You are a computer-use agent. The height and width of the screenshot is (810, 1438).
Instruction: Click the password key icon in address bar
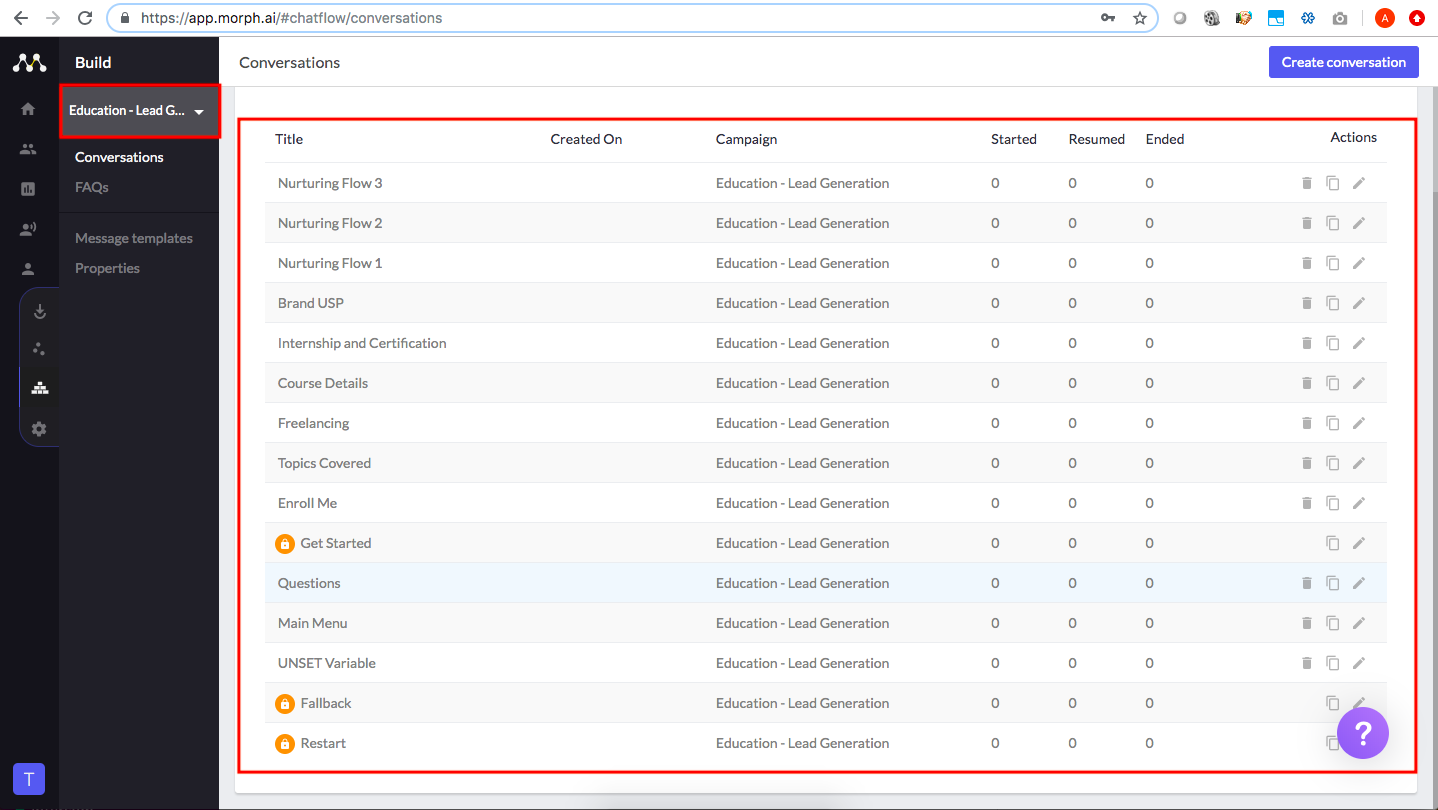[x=1108, y=18]
